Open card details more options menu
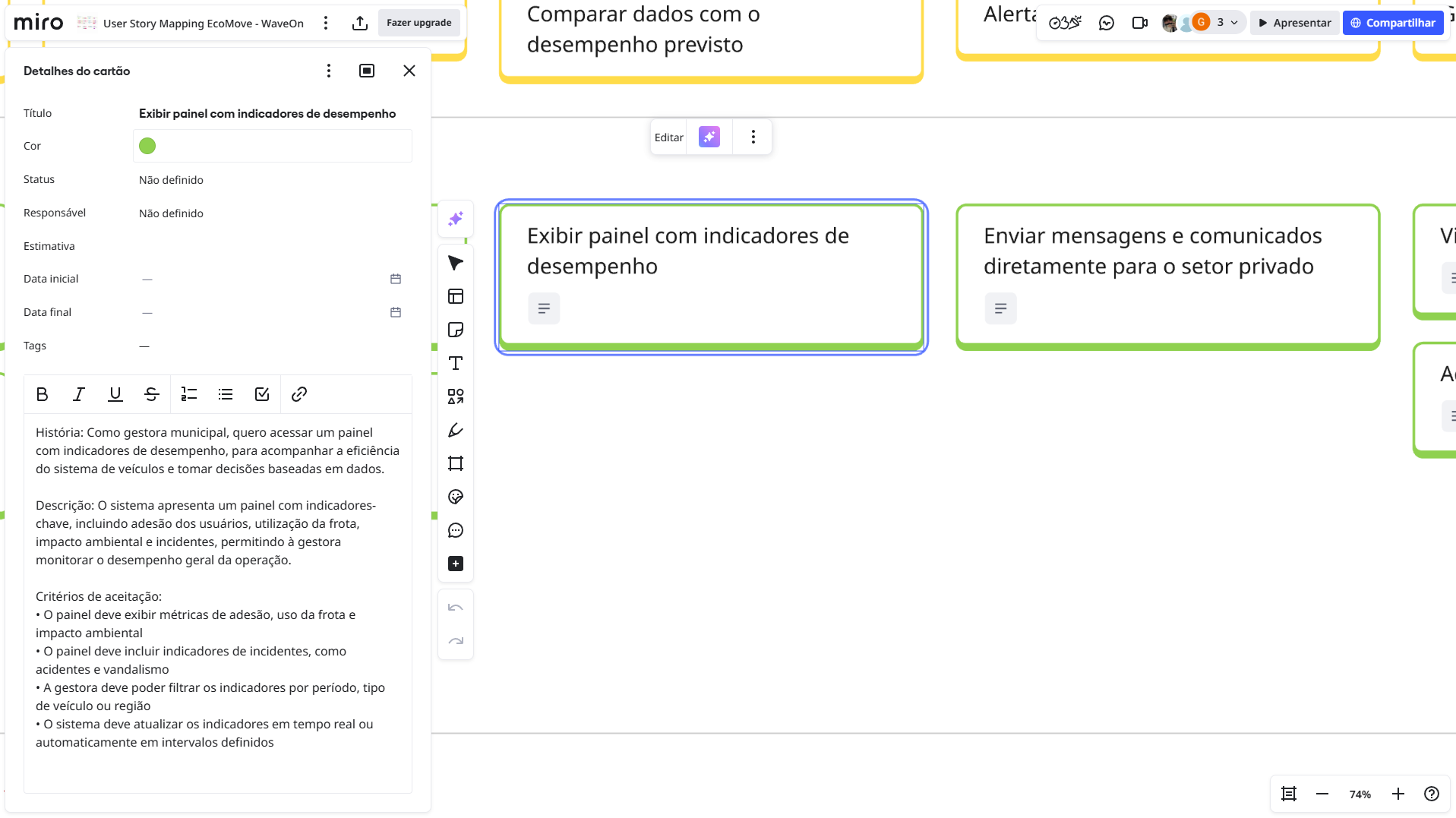 [329, 71]
